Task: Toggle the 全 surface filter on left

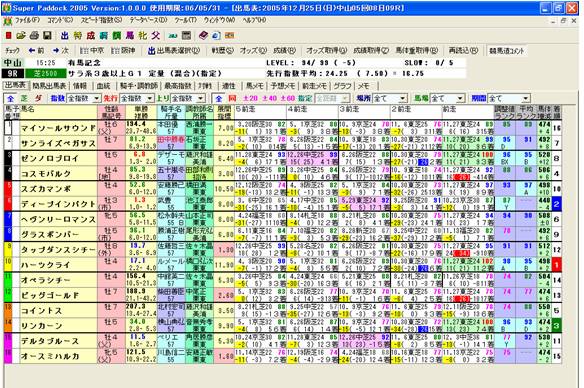Action: tap(10, 99)
